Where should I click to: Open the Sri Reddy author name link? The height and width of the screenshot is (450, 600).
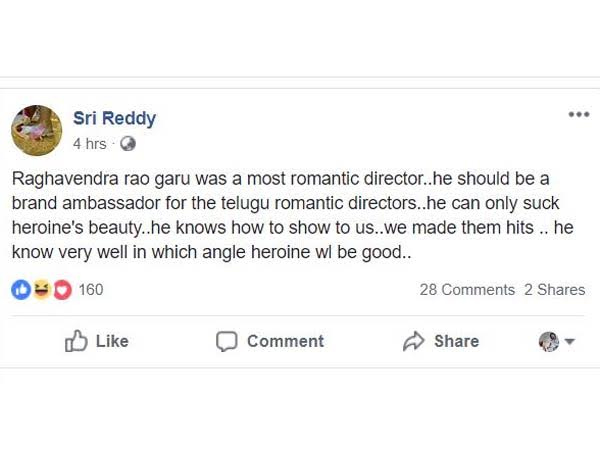coord(114,119)
